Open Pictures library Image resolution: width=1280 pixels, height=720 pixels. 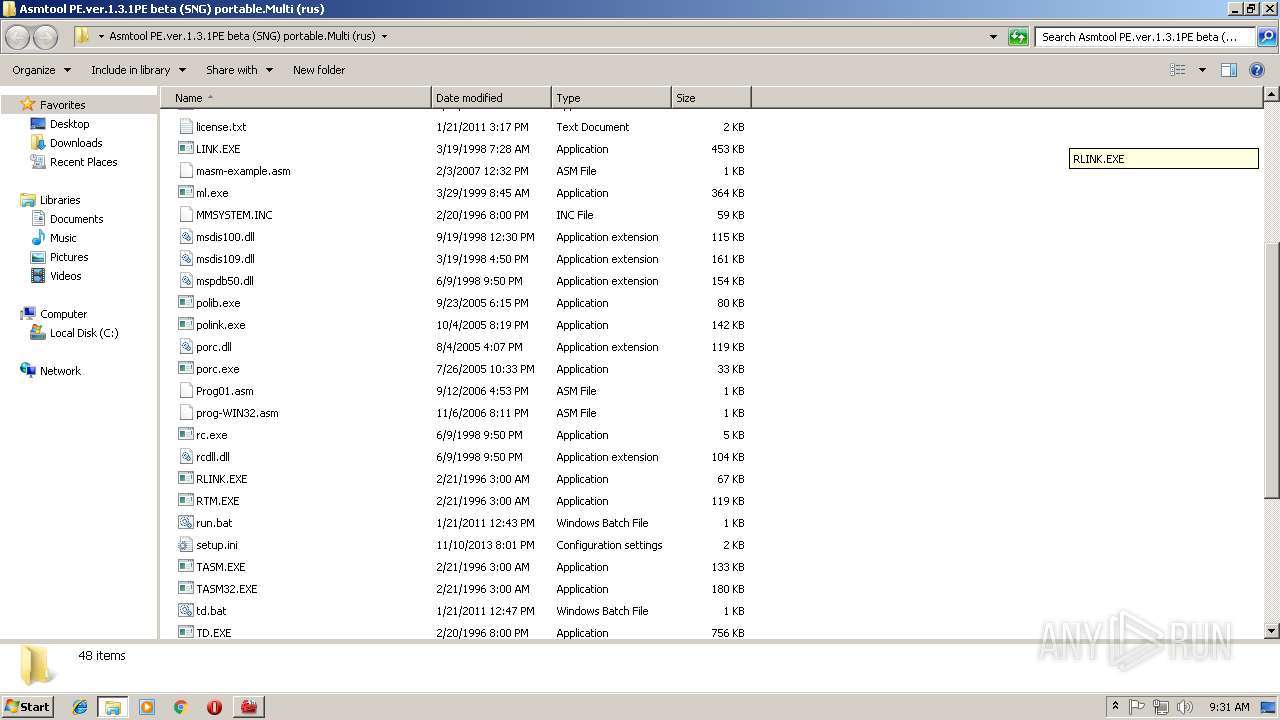69,257
